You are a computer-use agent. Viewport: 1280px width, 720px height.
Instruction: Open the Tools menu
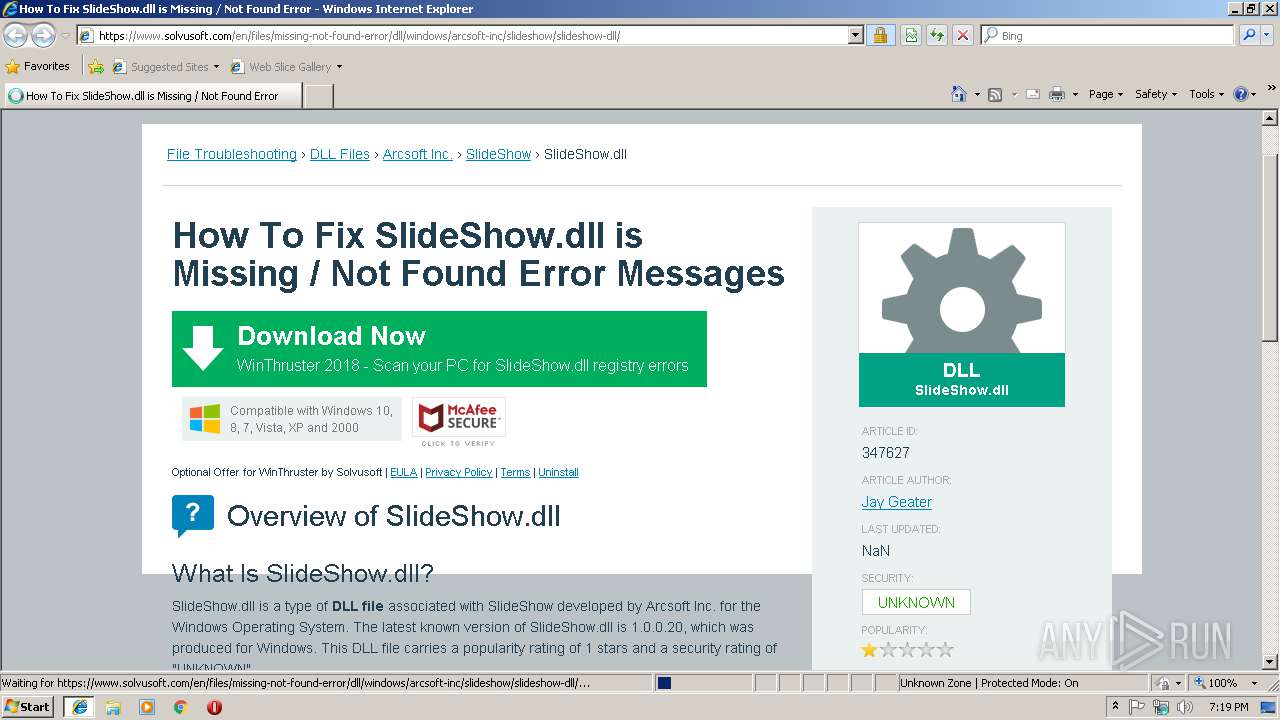coord(1206,94)
